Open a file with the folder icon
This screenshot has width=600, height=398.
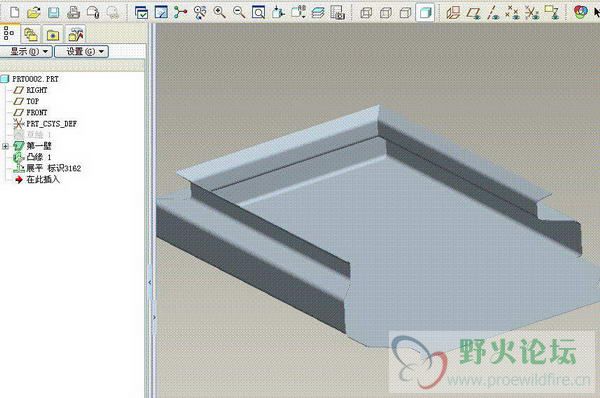pyautogui.click(x=34, y=12)
